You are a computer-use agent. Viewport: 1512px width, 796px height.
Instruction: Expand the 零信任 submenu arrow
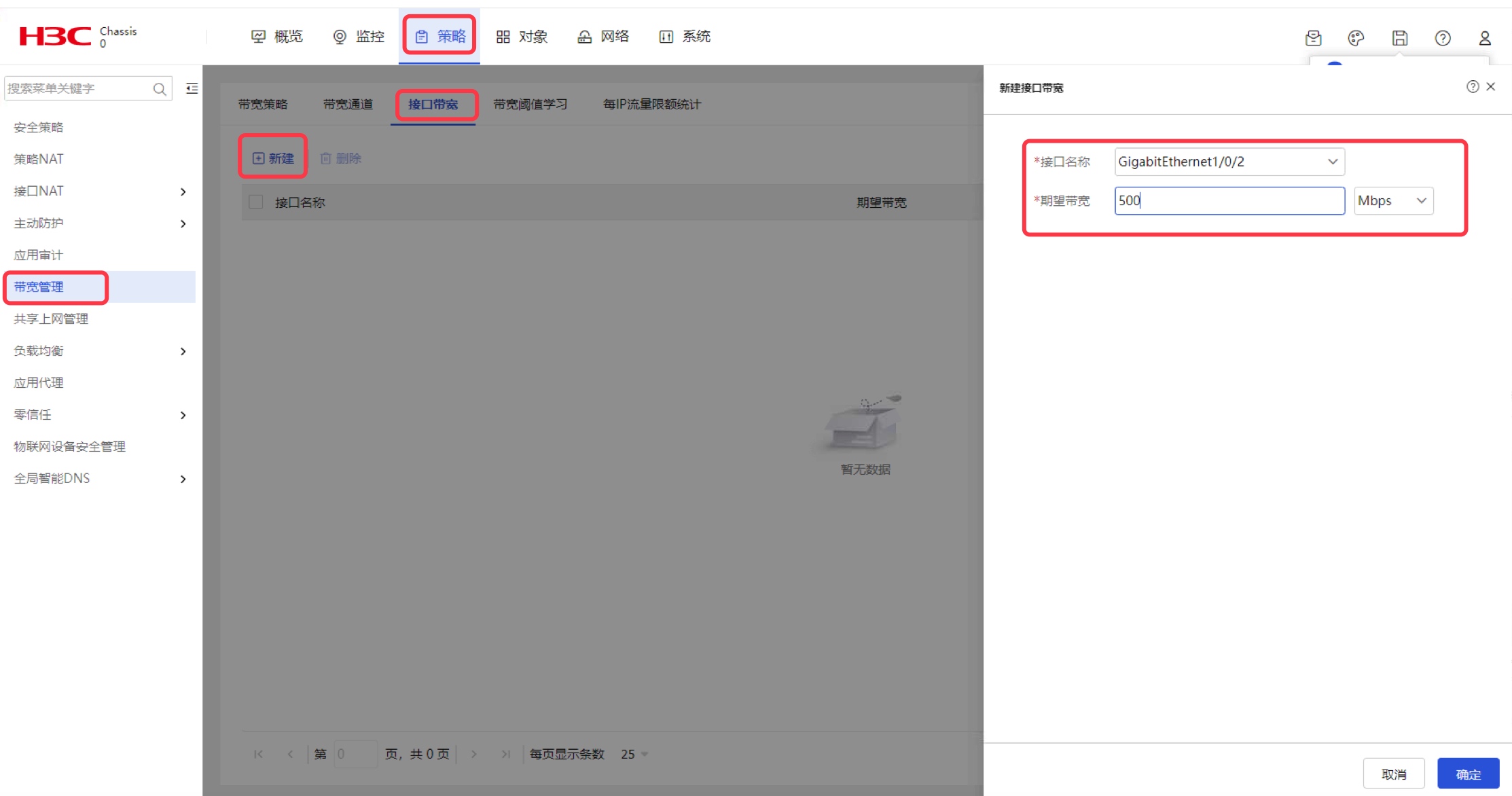coord(183,415)
